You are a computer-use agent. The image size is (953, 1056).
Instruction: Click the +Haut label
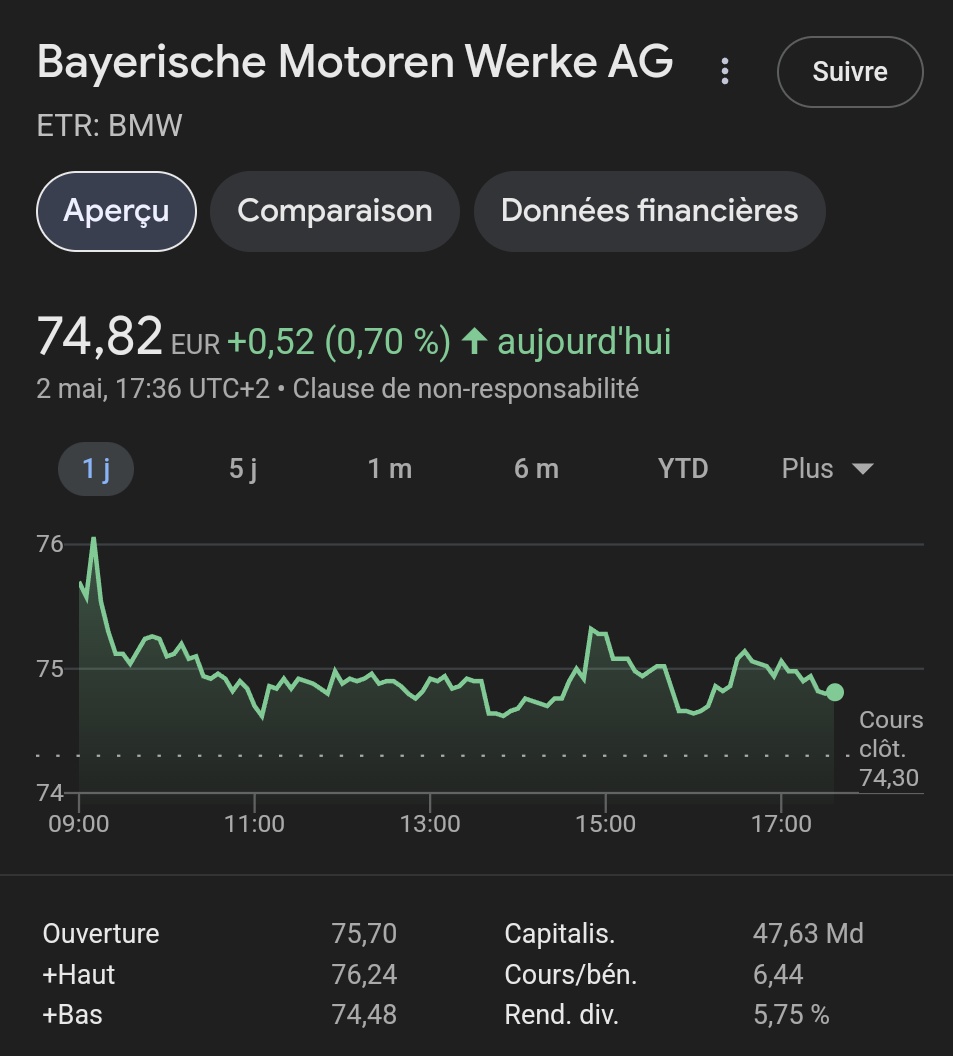79,975
